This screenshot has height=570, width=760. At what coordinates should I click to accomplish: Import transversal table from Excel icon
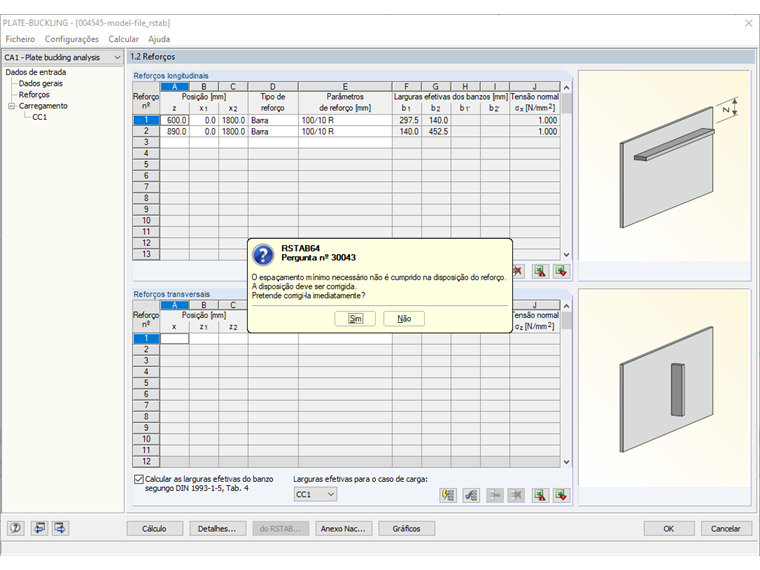[x=562, y=495]
